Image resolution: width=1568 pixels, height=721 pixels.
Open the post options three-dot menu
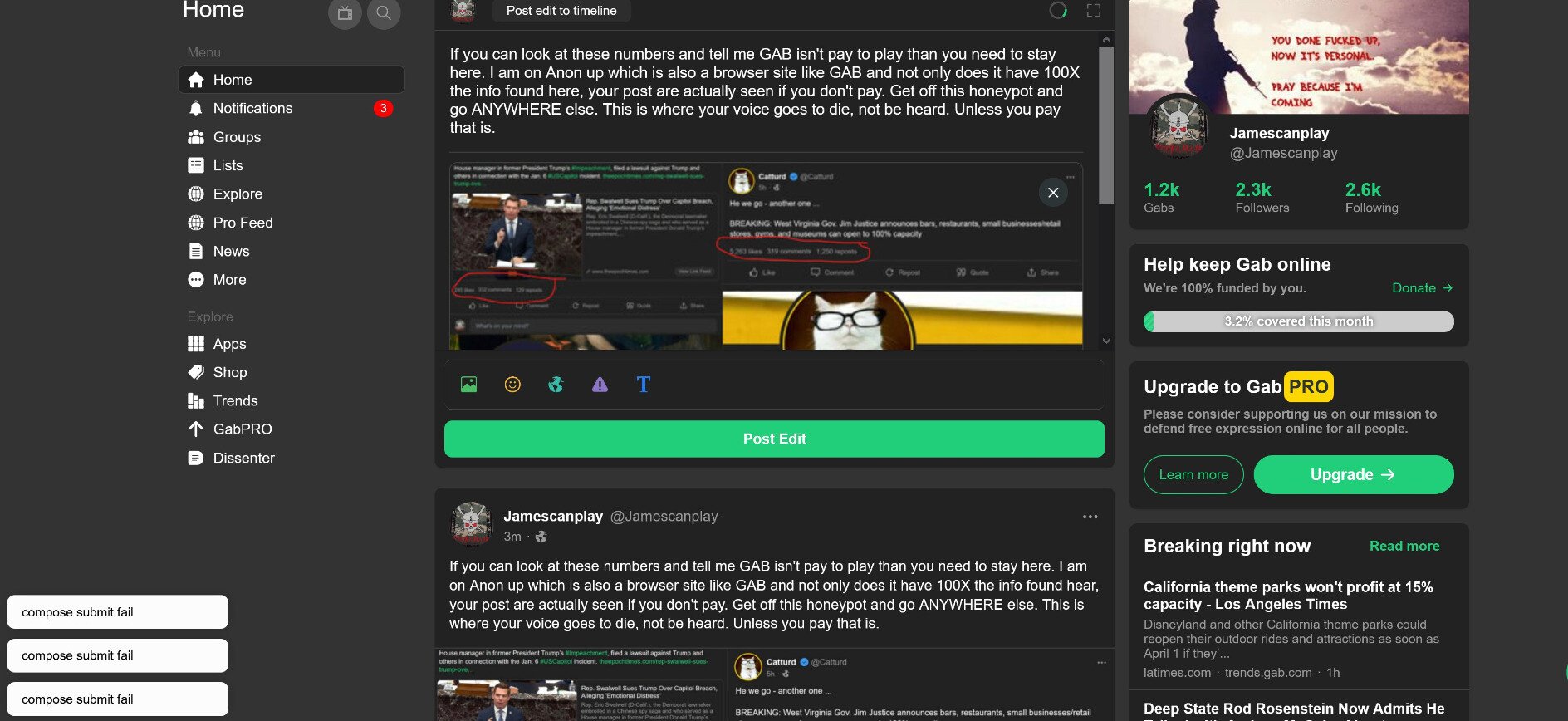pos(1090,517)
